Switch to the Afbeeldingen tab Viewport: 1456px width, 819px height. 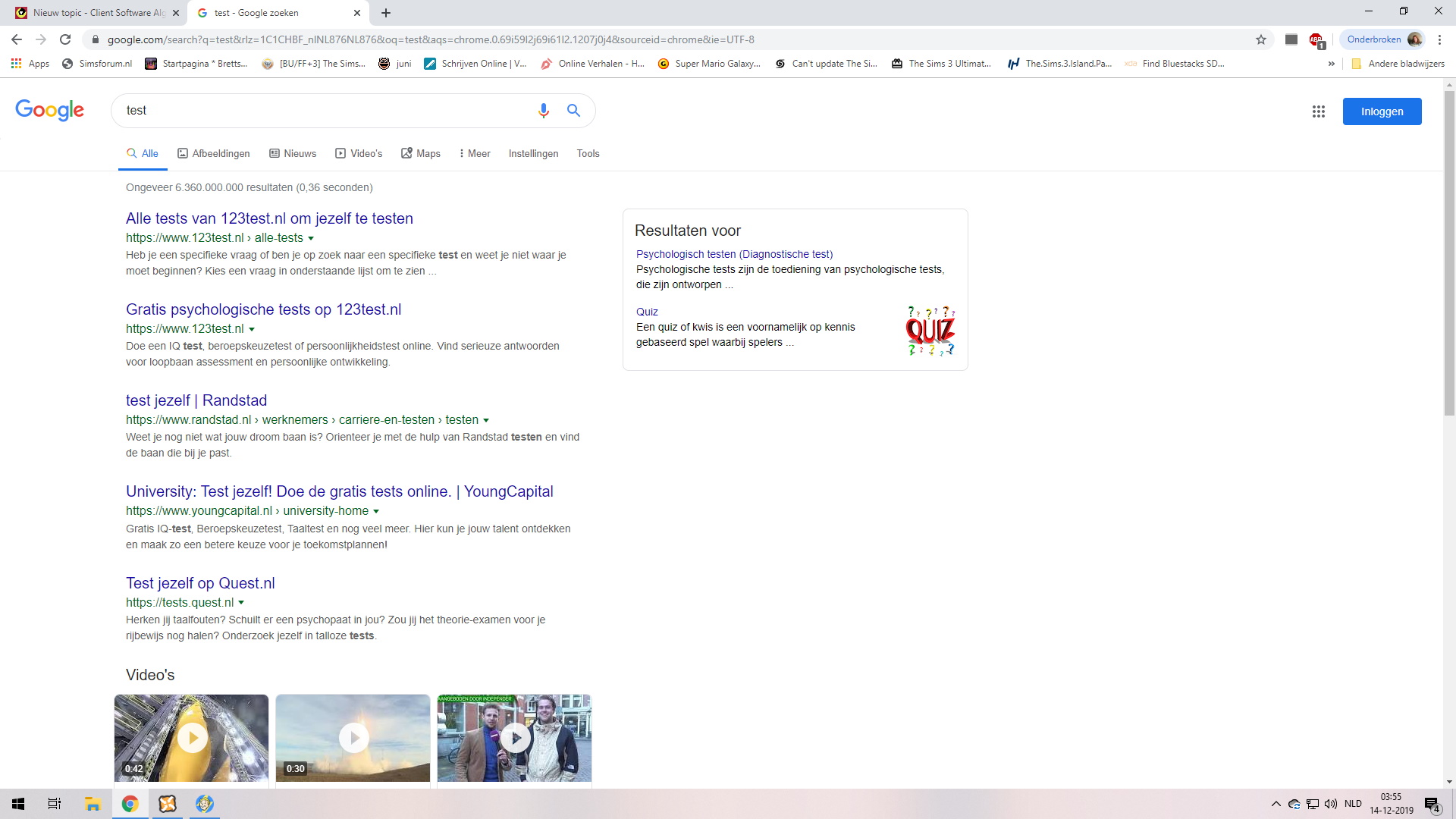(213, 153)
